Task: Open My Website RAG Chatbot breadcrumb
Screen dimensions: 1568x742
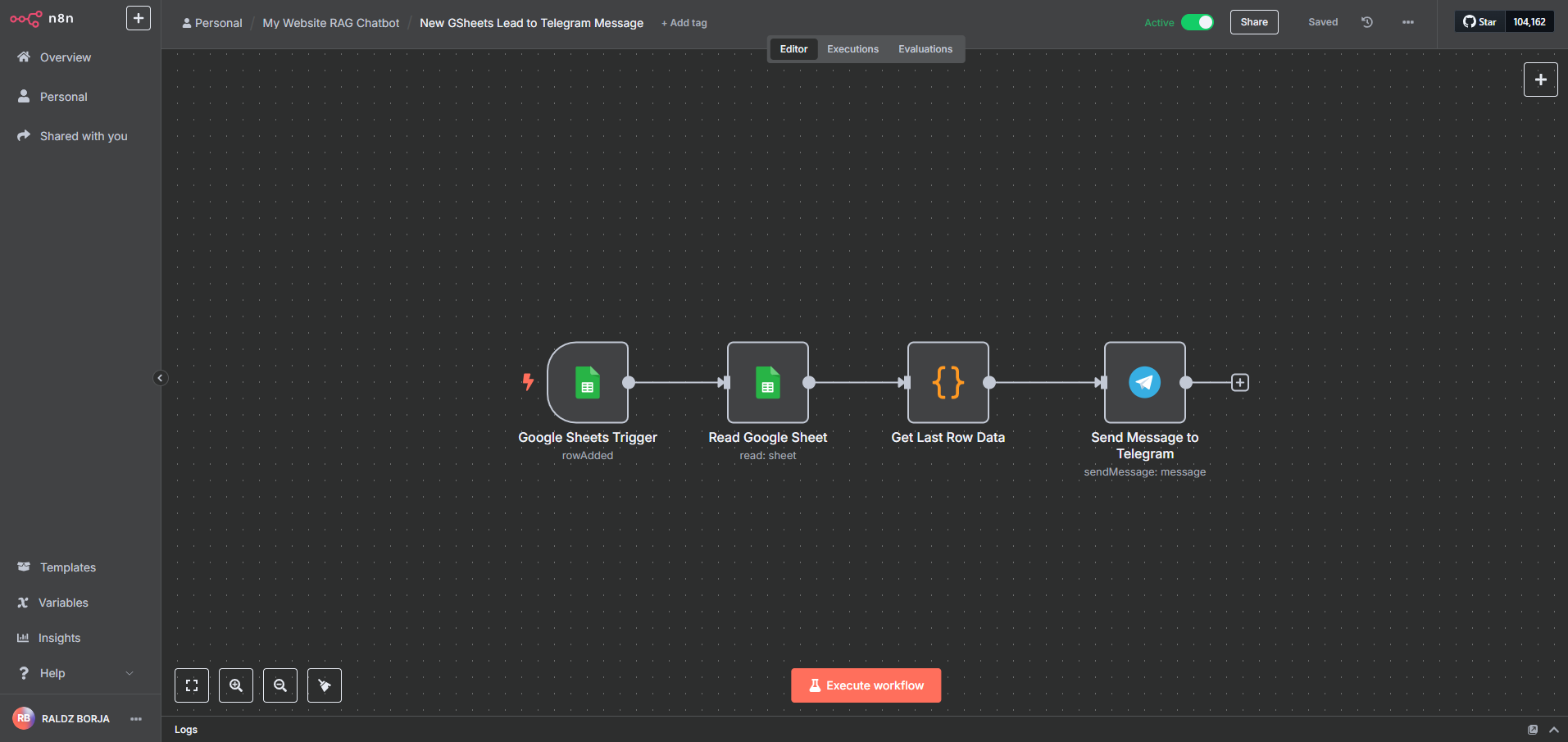Action: 331,23
